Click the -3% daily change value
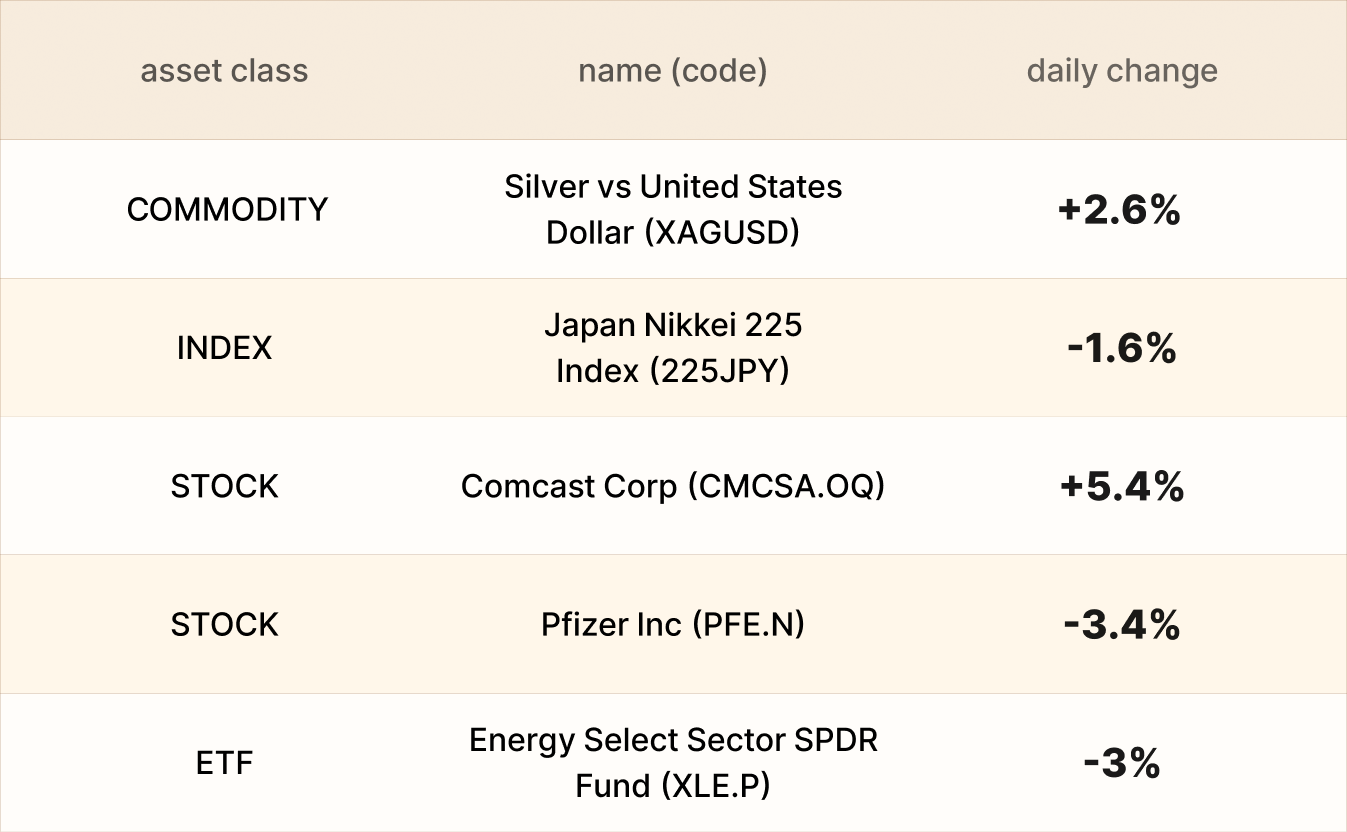The height and width of the screenshot is (832, 1347). click(1121, 764)
